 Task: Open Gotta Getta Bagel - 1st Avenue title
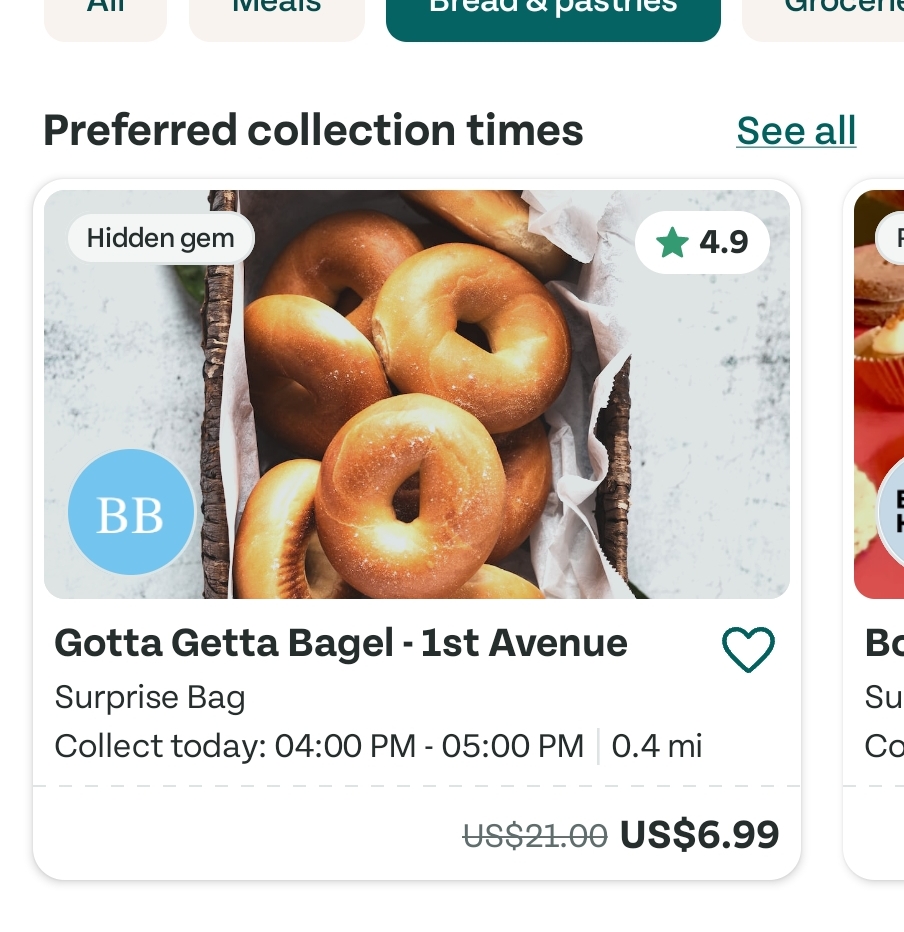[341, 643]
